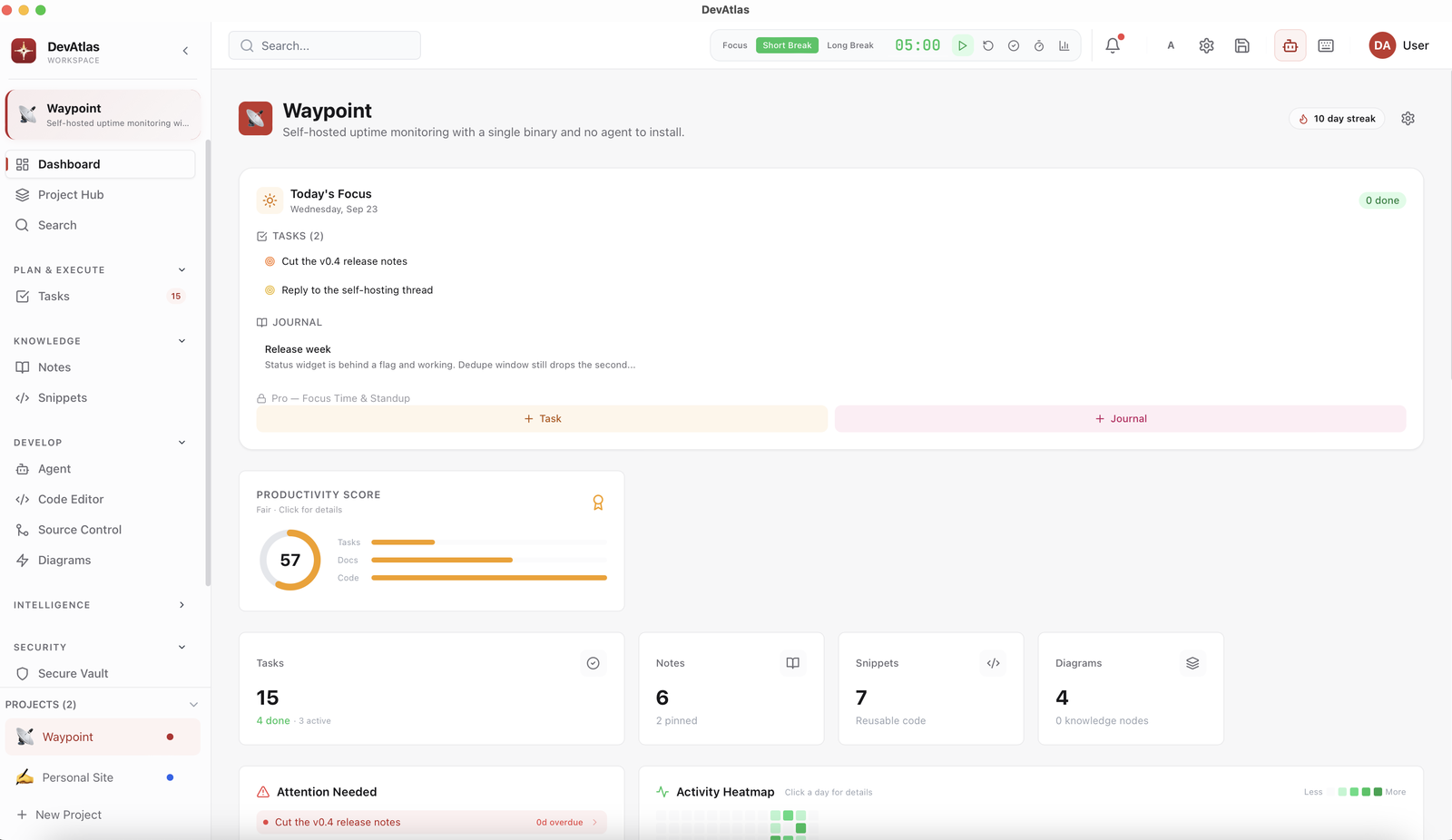Select Long Break timer mode
Screen dimensions: 1452x840
tap(849, 45)
